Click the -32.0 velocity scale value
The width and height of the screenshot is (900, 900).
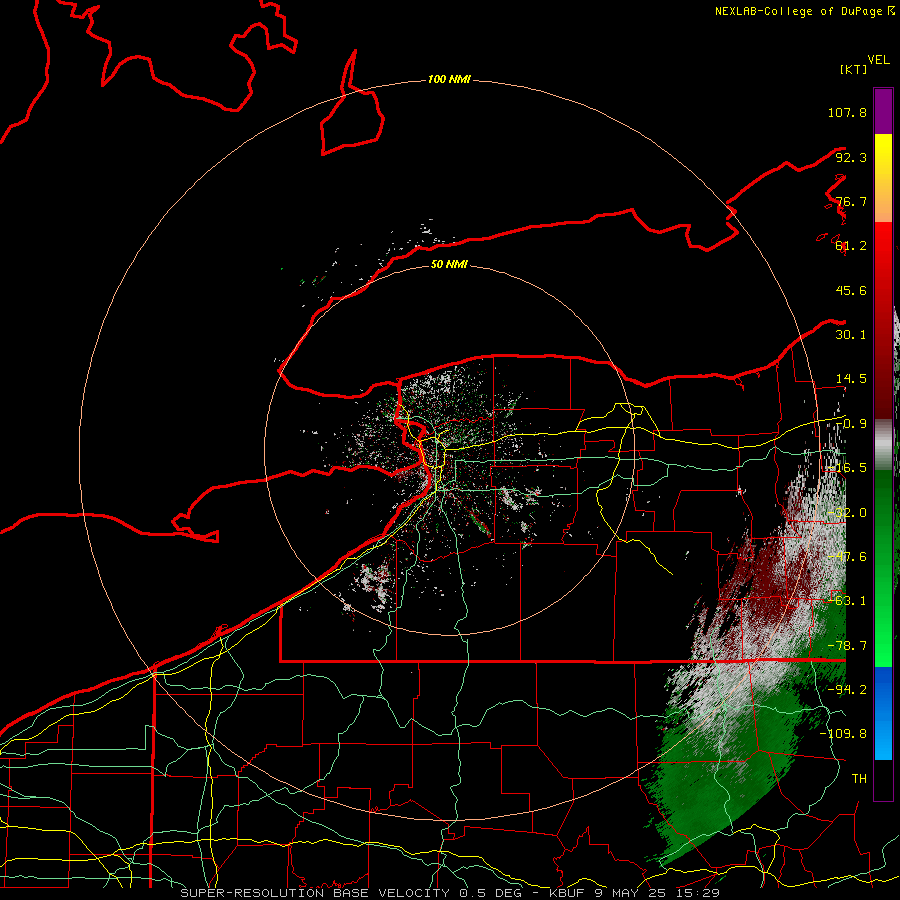coord(847,513)
